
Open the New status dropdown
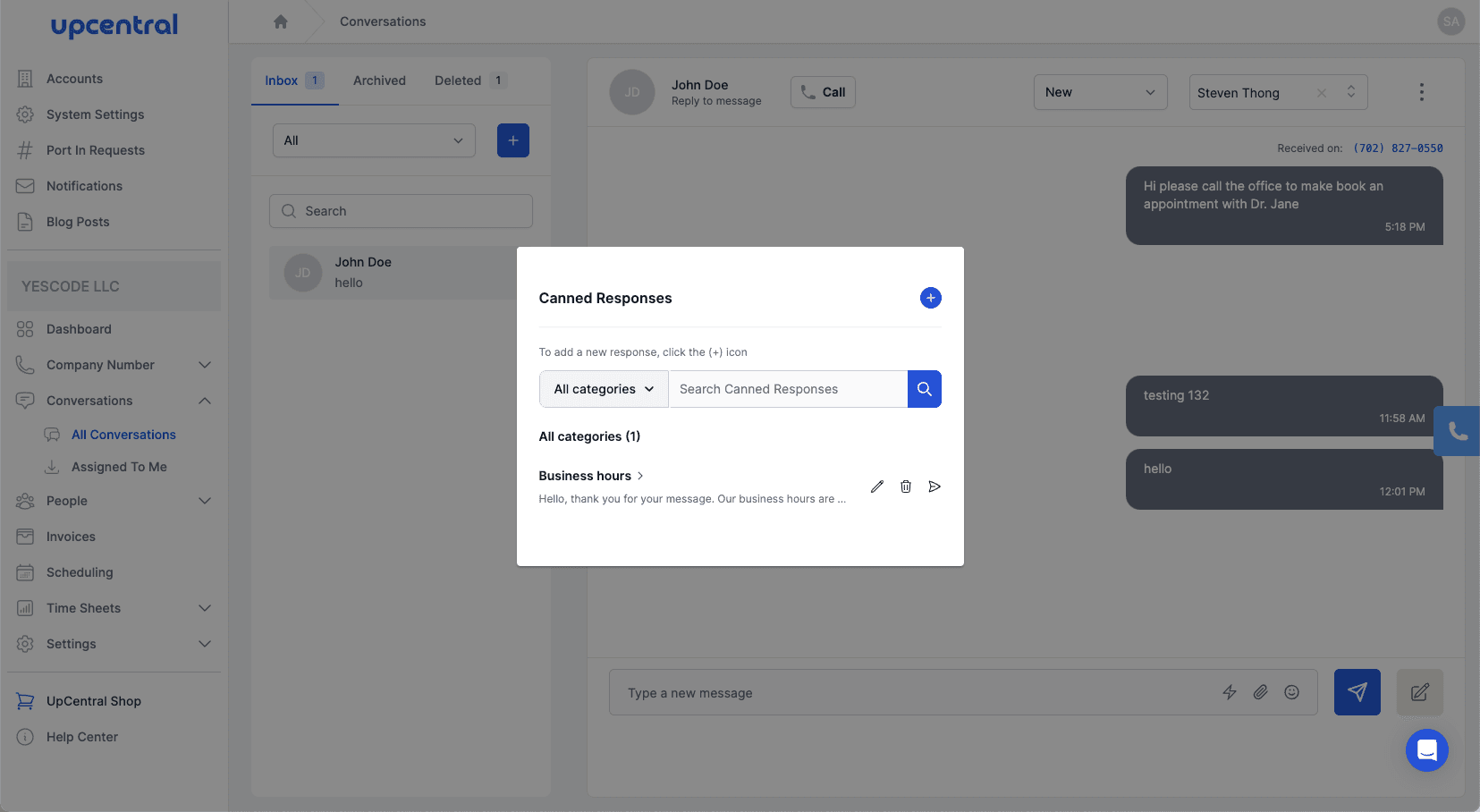(x=1099, y=92)
